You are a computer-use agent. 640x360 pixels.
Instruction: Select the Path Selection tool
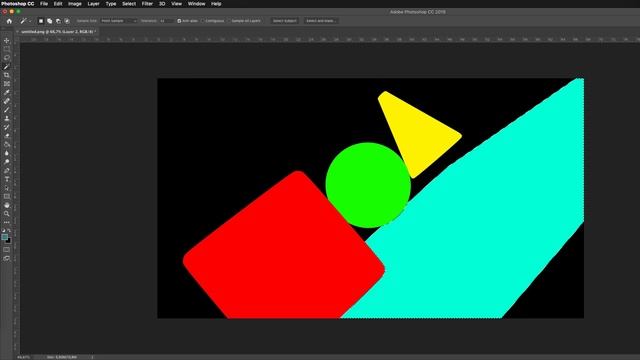click(x=7, y=188)
